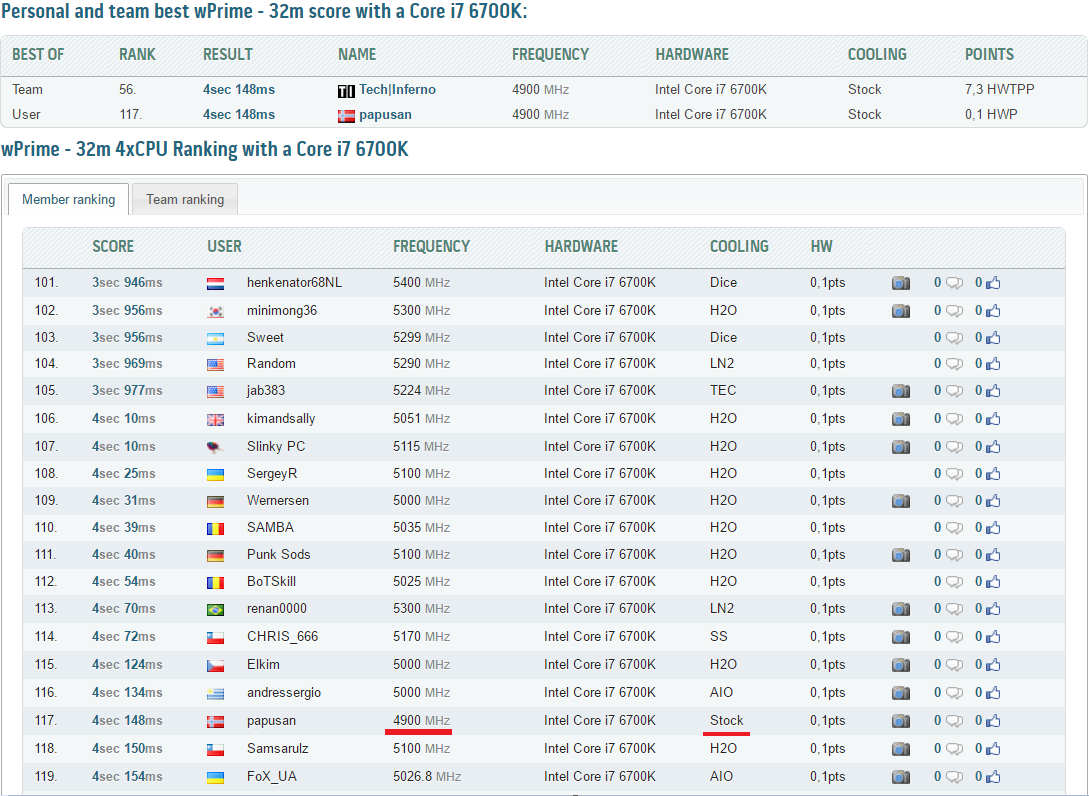
Task: Open comment bubble for FoX_UA's score
Action: (954, 777)
